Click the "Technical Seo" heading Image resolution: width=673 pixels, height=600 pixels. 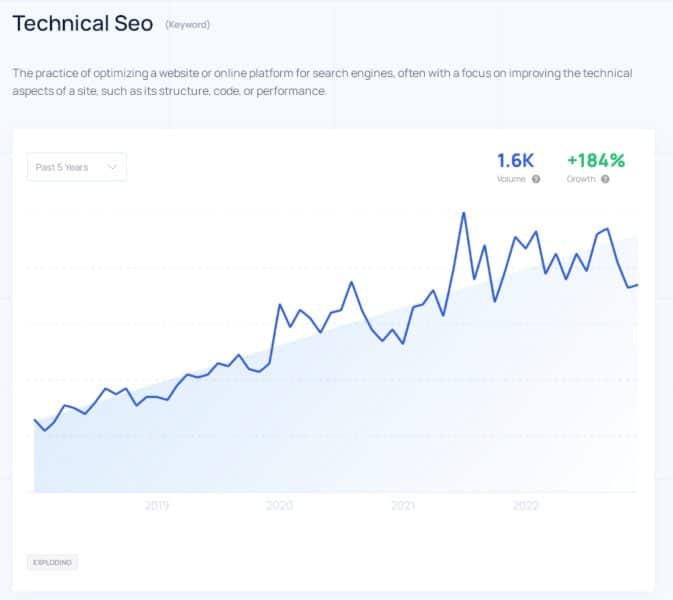point(82,23)
